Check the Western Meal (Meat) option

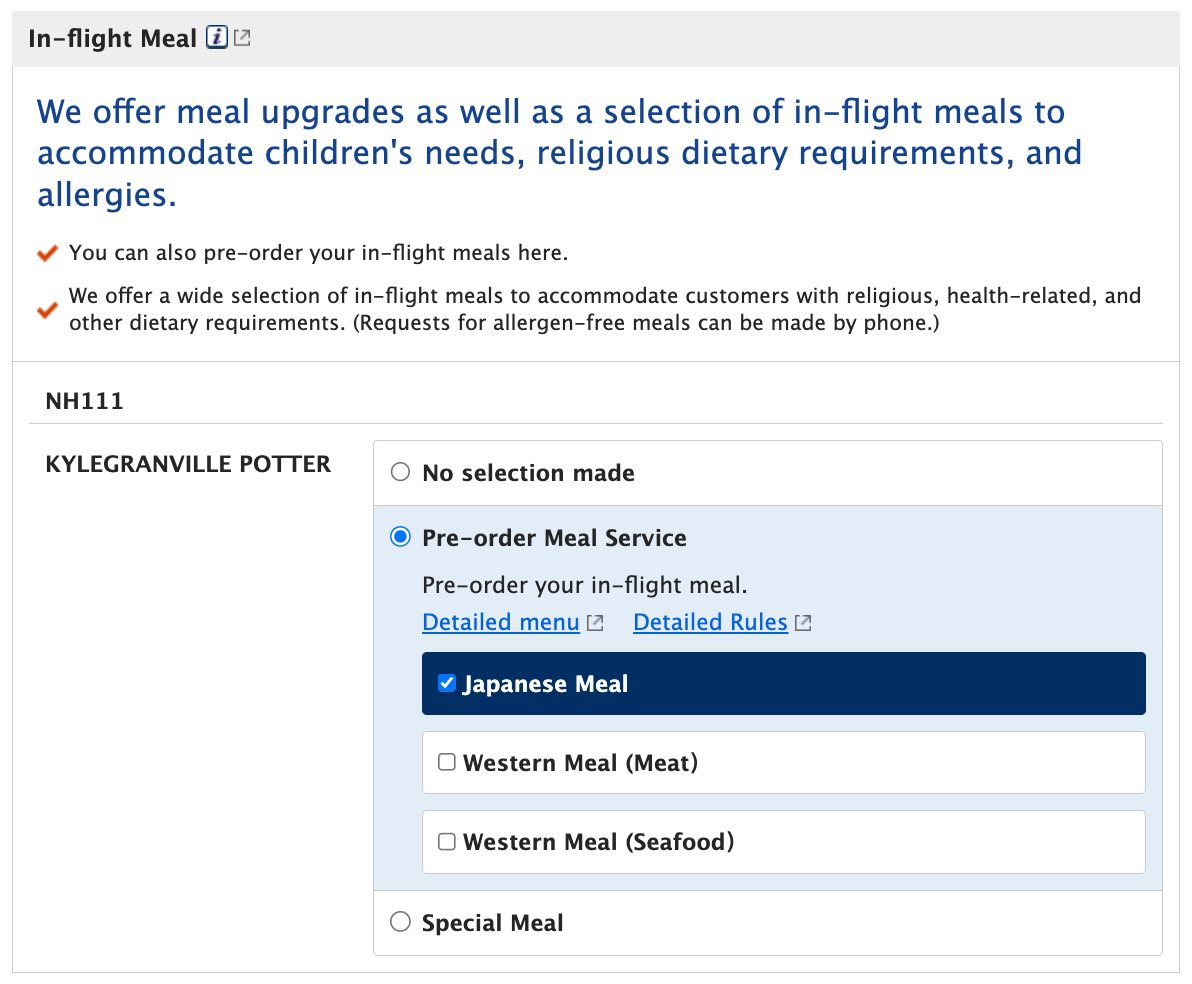click(447, 761)
